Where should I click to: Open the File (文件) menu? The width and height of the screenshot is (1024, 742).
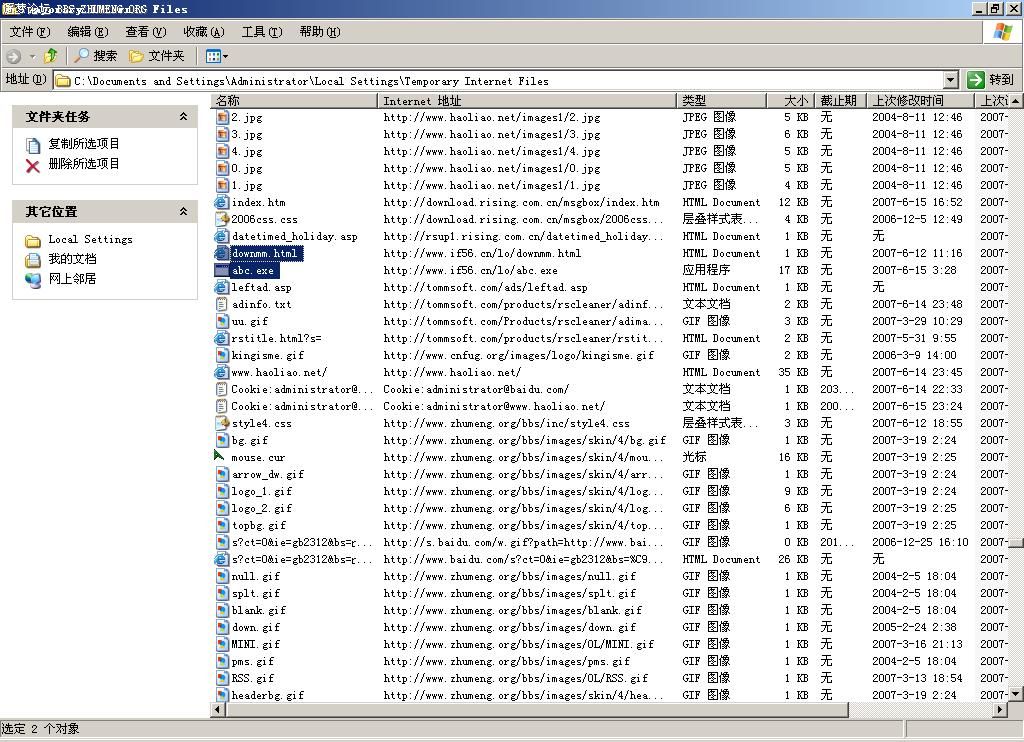29,32
